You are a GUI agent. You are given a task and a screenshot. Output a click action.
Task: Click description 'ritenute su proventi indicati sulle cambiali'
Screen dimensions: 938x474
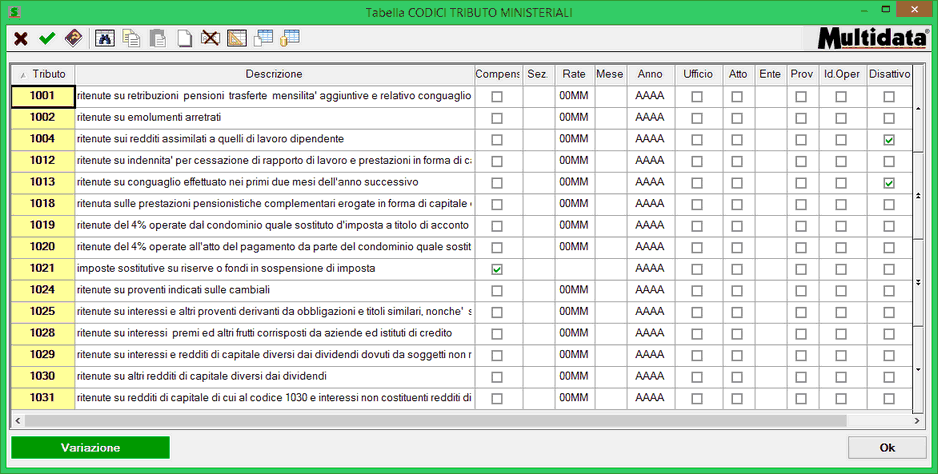click(173, 290)
